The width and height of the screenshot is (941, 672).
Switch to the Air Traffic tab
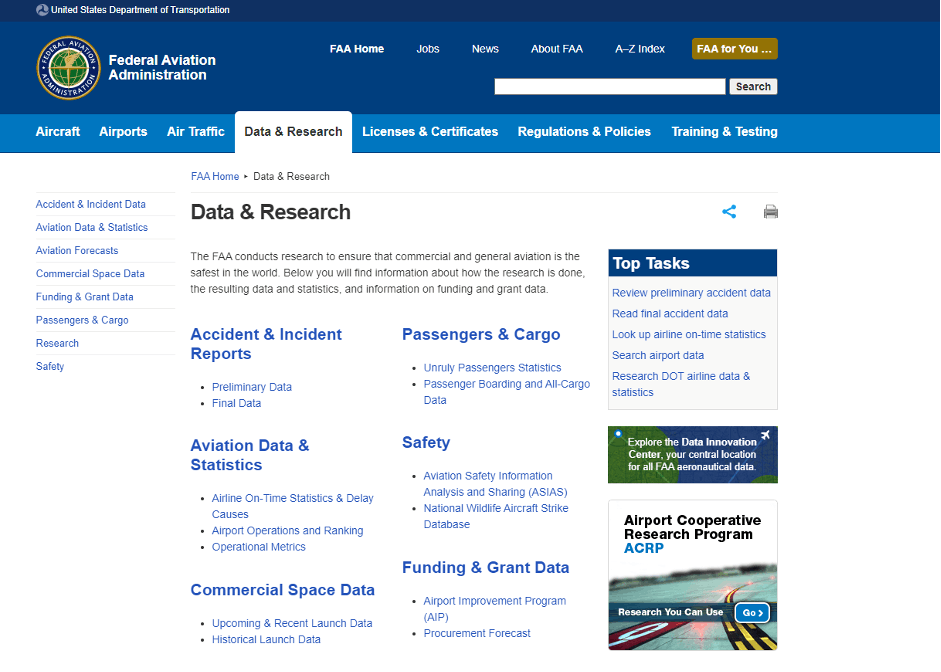[196, 131]
